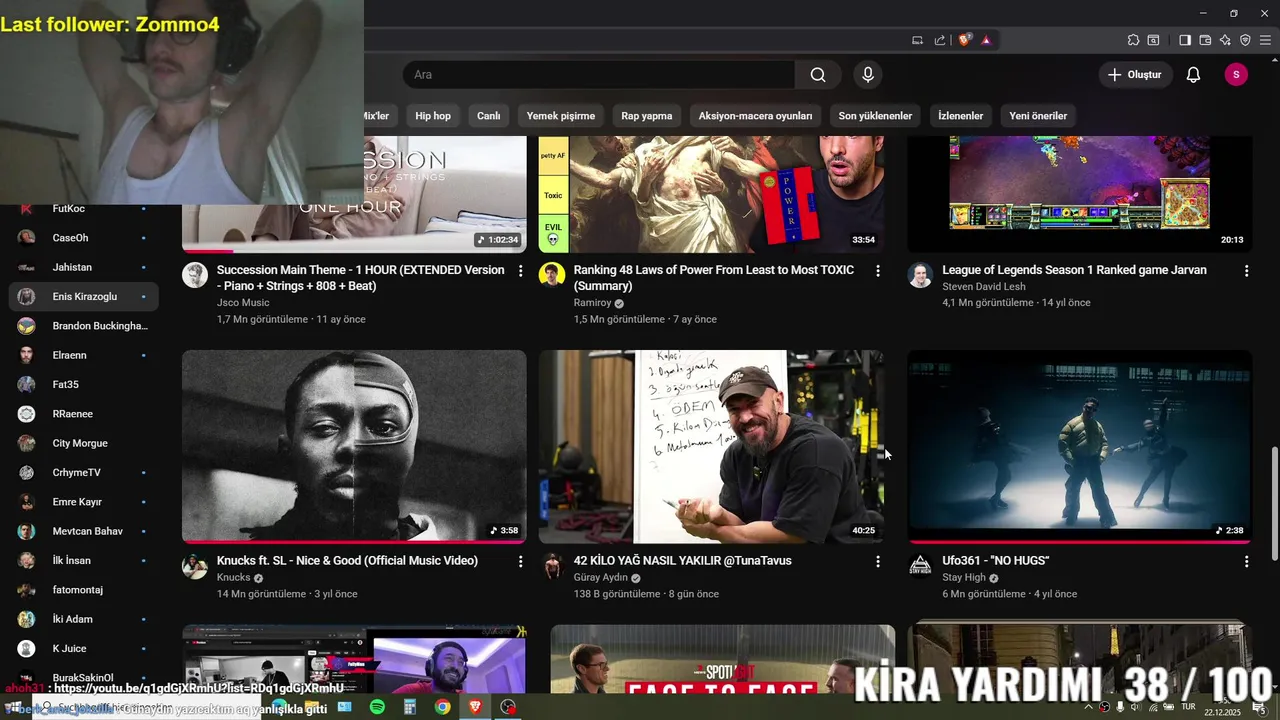Viewport: 1280px width, 720px height.
Task: Open Knucks channel avatar icon
Action: 195,567
